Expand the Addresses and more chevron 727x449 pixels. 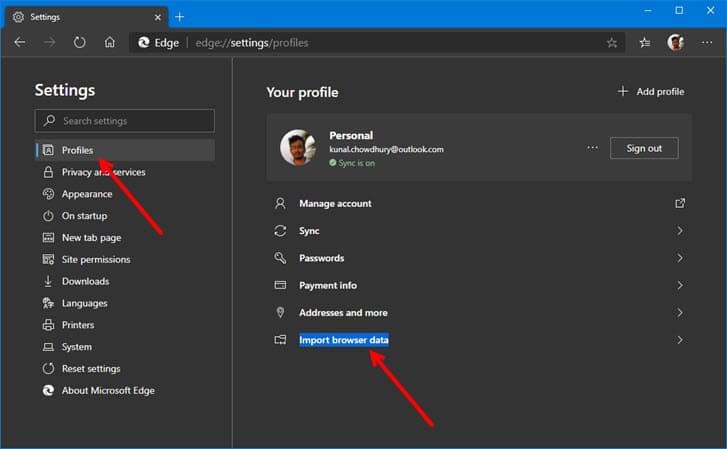(x=680, y=313)
